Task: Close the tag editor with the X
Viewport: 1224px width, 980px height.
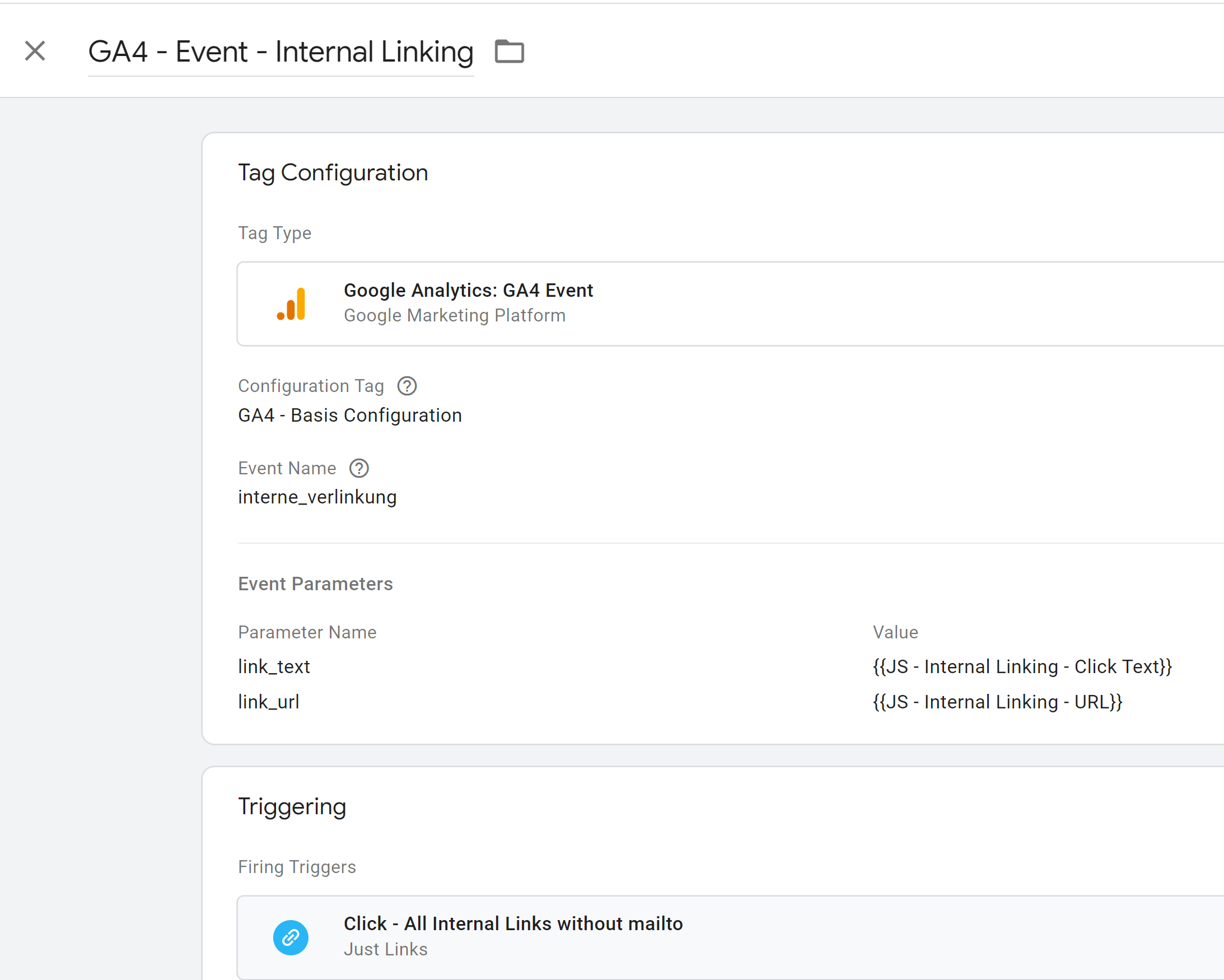Action: 35,51
